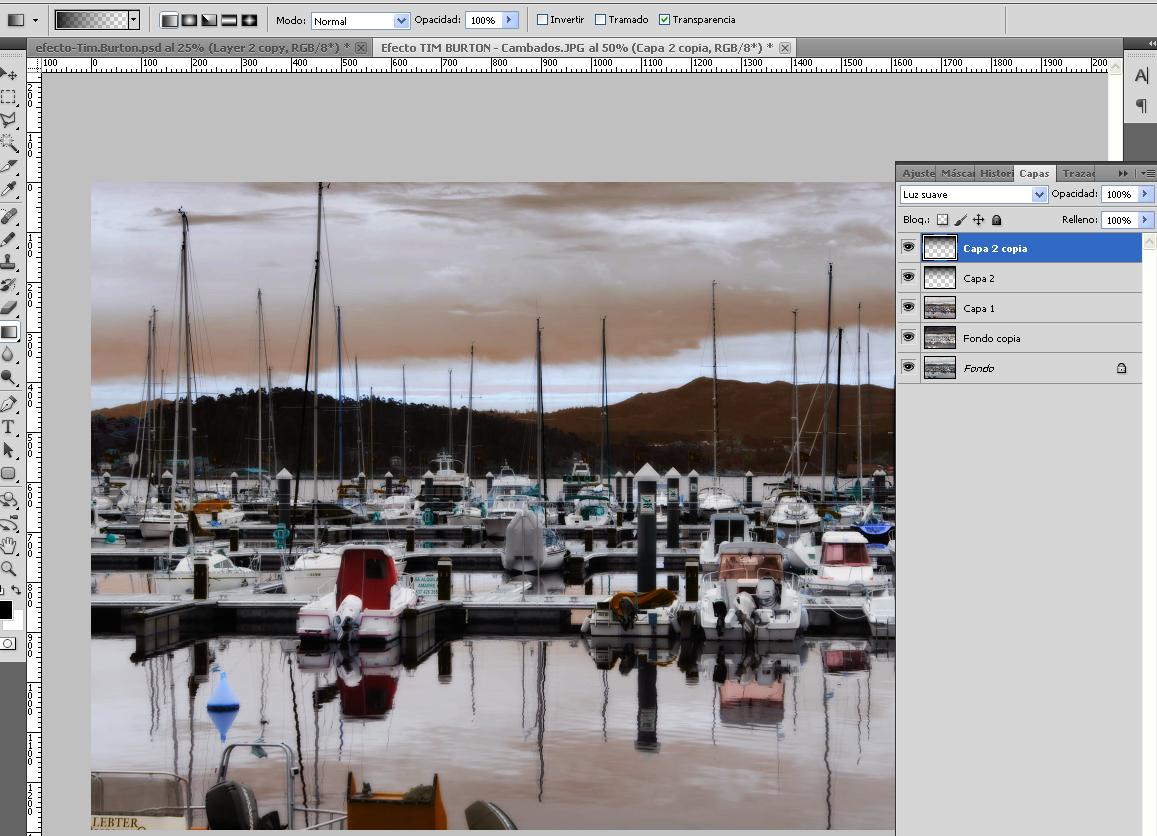Select the Zoom tool in toolbox

[9, 568]
